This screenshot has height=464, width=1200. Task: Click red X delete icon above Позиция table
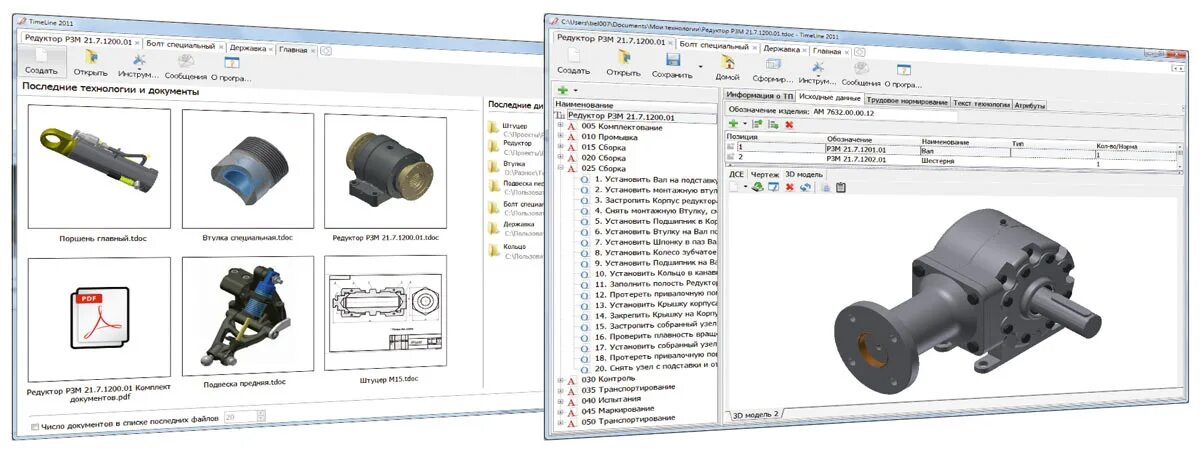click(789, 124)
